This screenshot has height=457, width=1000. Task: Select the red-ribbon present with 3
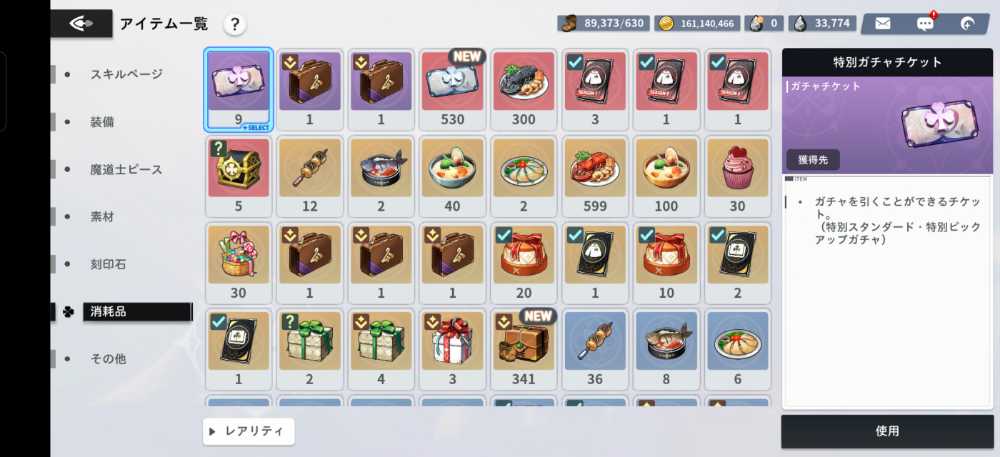pos(452,349)
